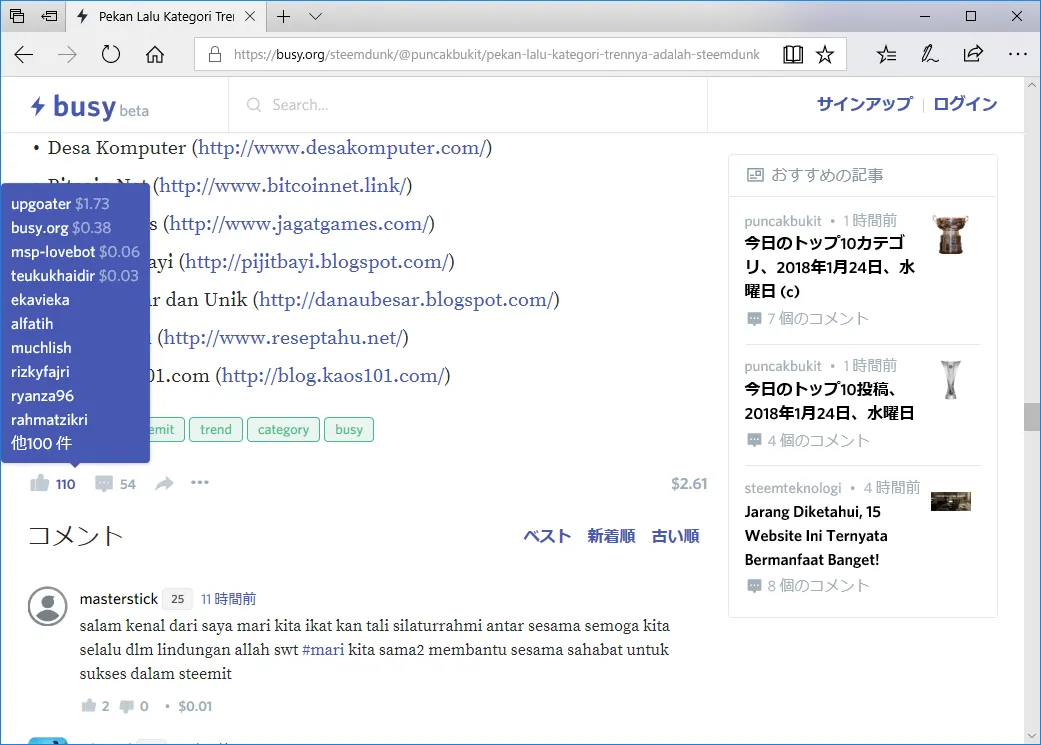Viewport: 1041px width, 745px height.
Task: Open the busy tag
Action: click(349, 430)
